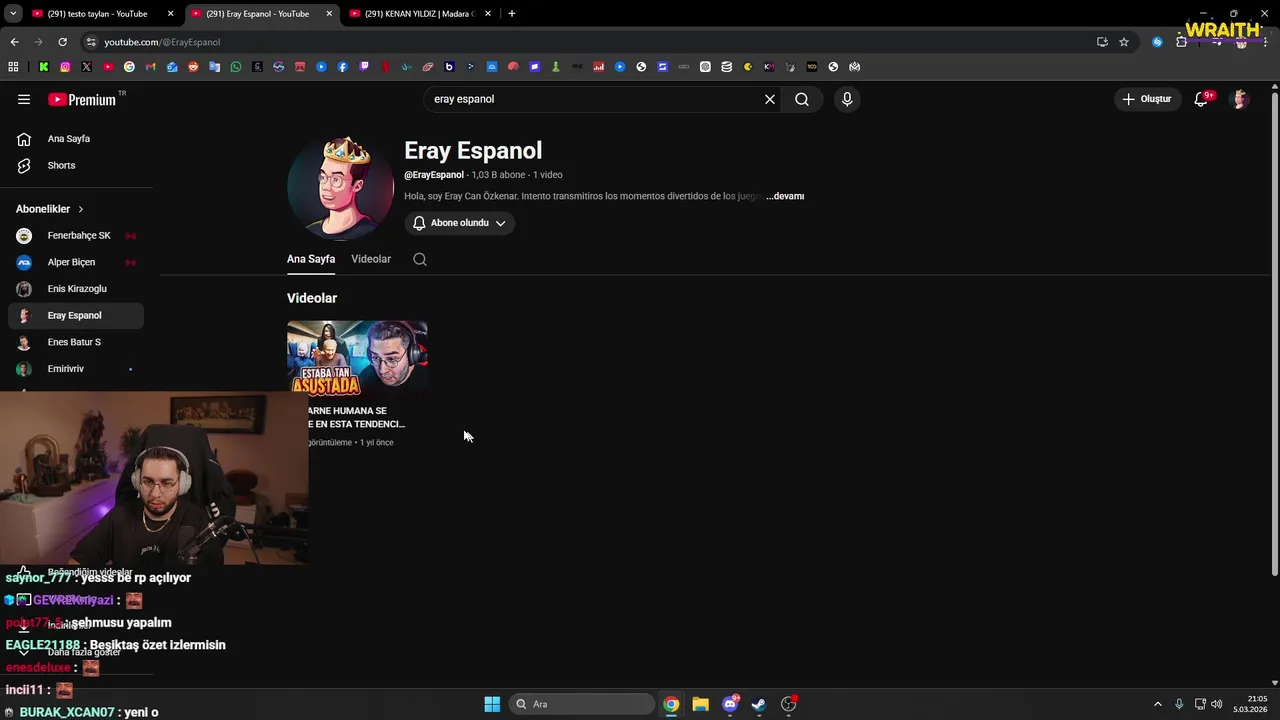This screenshot has height=720, width=1280.
Task: Clear the search query with X
Action: point(770,99)
